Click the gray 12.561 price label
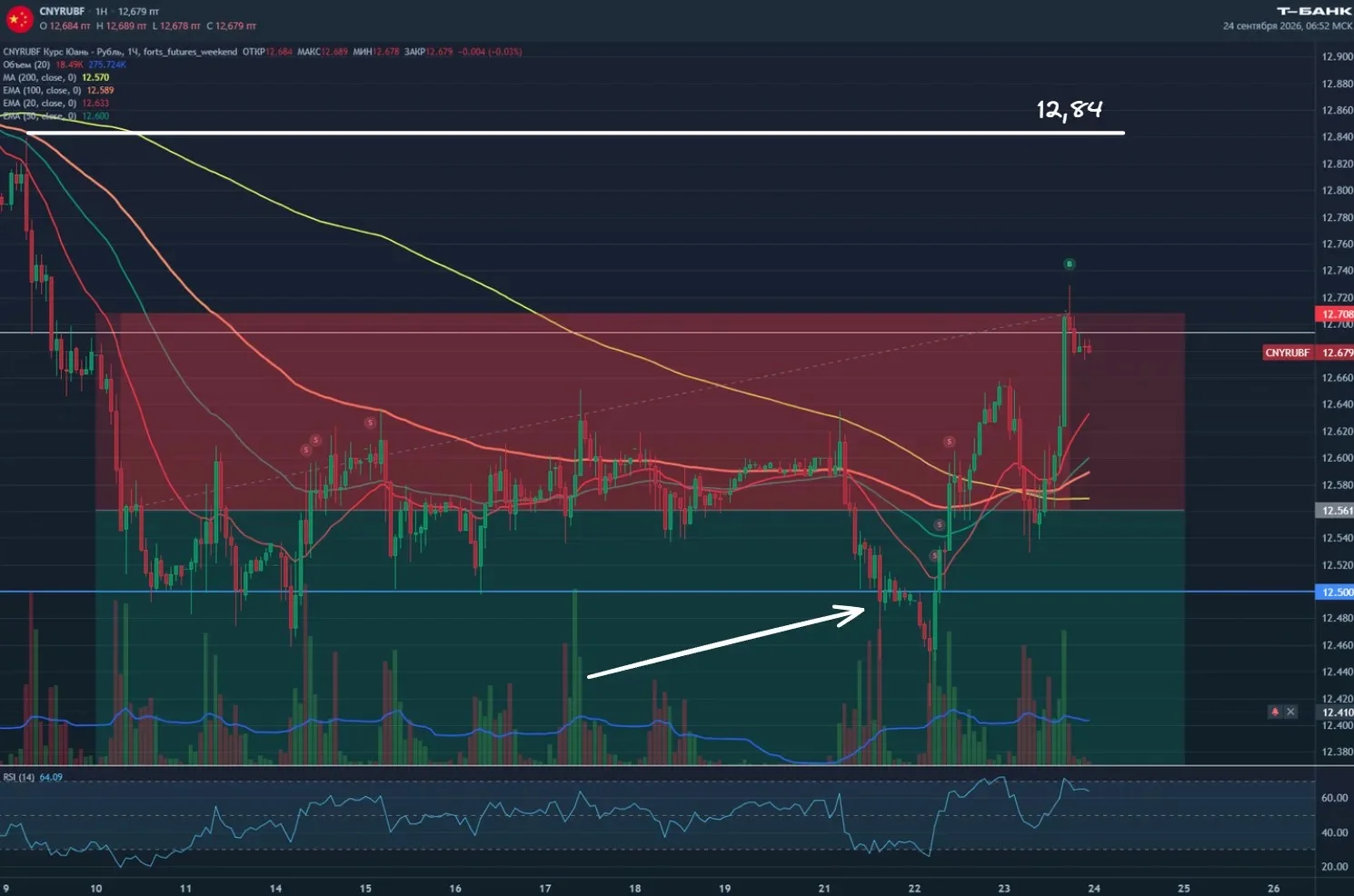The height and width of the screenshot is (896, 1354). click(x=1336, y=511)
